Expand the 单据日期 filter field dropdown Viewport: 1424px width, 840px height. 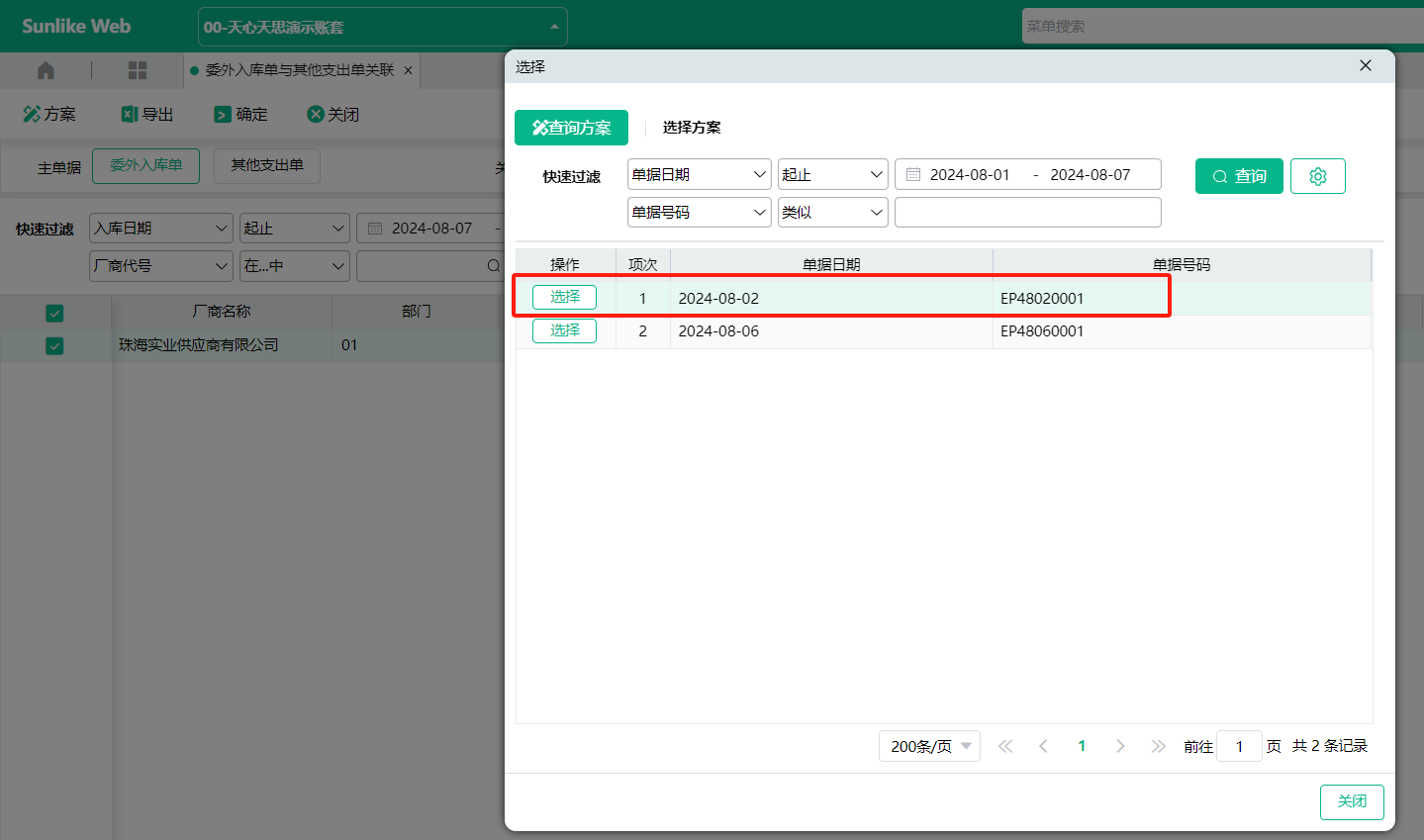[699, 174]
